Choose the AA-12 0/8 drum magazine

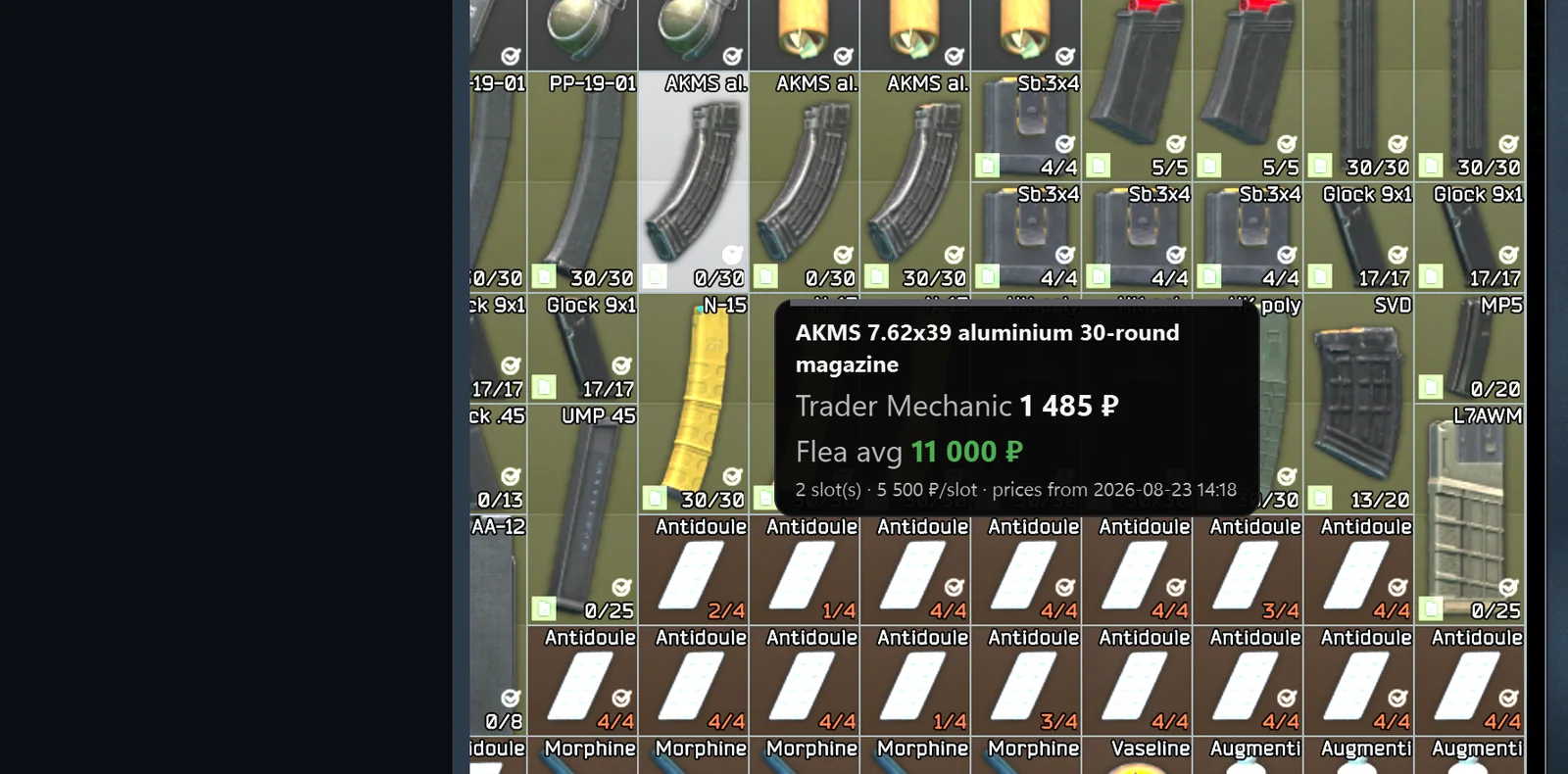498,625
